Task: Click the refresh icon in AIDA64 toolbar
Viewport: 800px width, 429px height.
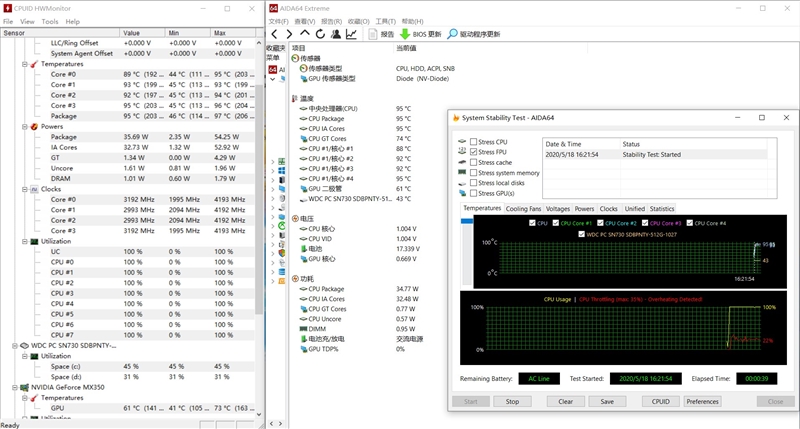Action: (x=320, y=34)
